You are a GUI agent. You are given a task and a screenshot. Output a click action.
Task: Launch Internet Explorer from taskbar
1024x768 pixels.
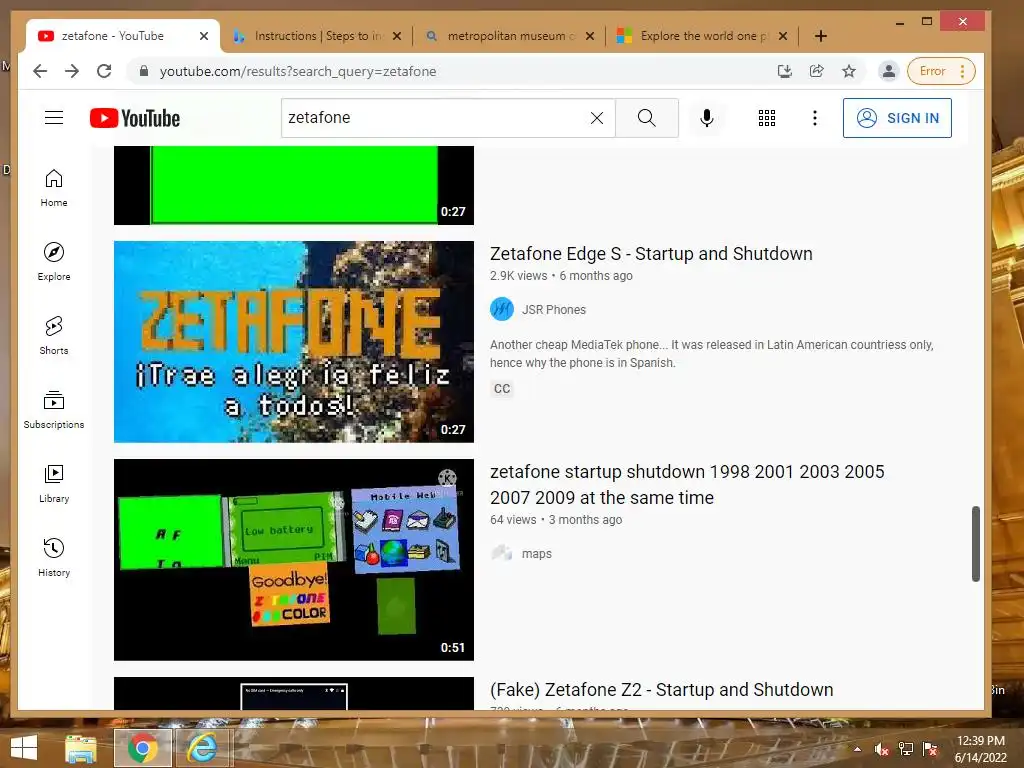(x=202, y=748)
